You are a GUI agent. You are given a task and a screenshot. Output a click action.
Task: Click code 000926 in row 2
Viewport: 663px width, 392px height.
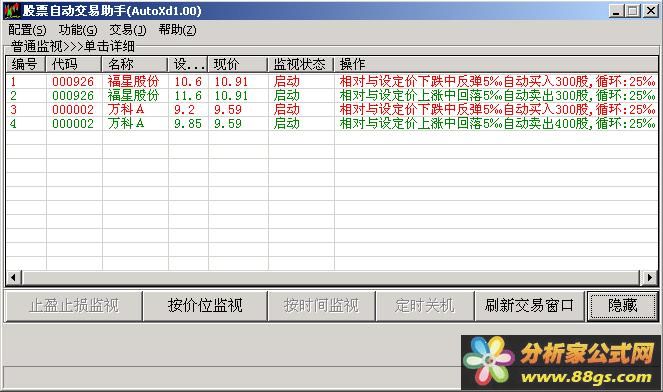73,96
